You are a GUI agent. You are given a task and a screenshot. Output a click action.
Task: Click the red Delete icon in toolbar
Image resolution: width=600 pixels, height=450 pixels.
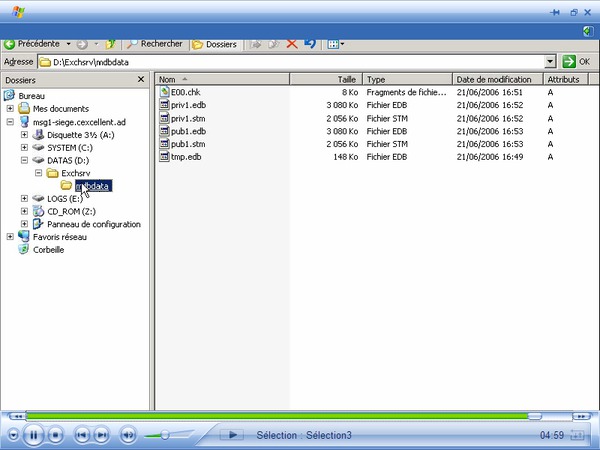[292, 44]
